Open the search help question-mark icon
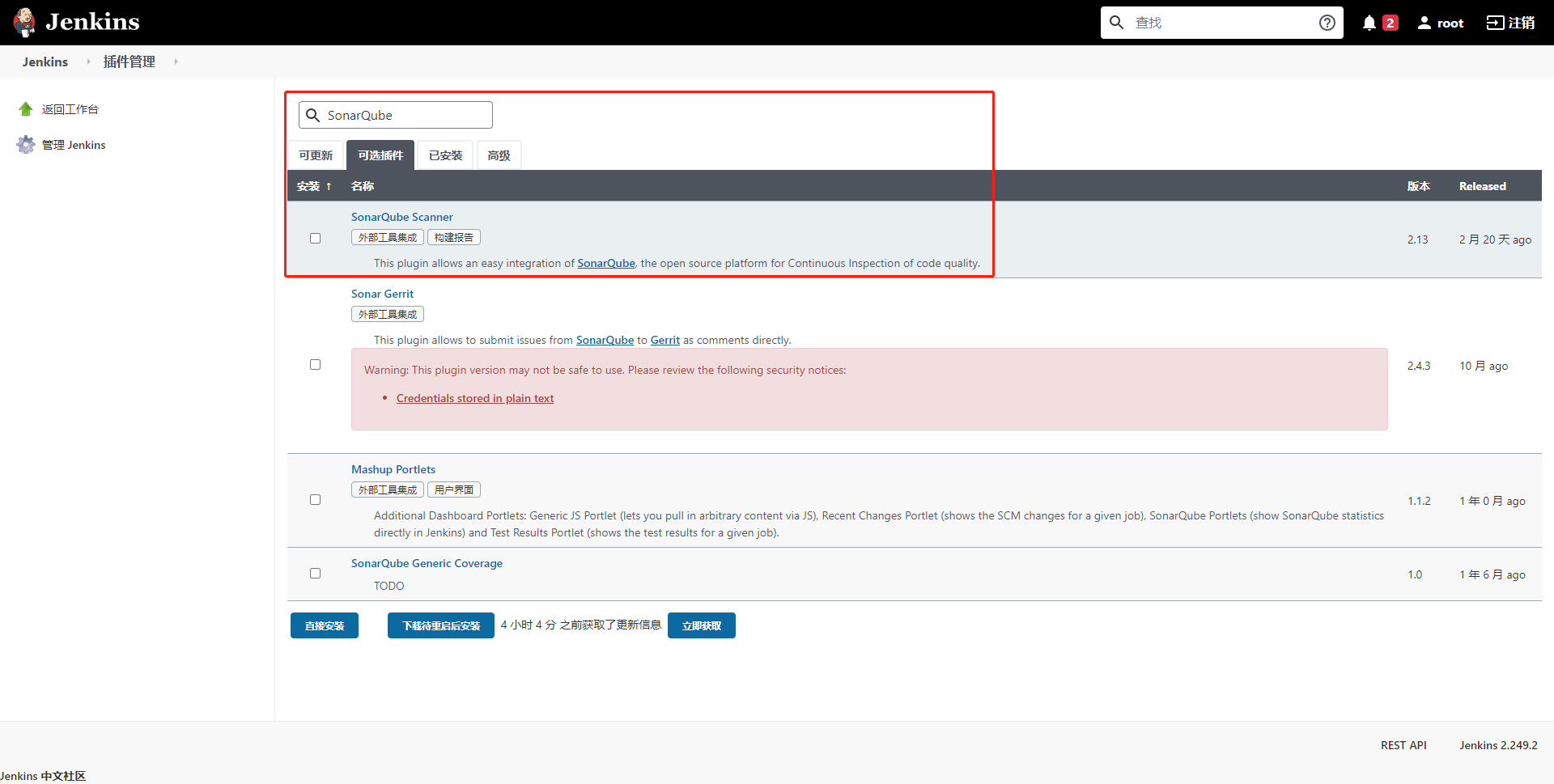 (x=1327, y=23)
